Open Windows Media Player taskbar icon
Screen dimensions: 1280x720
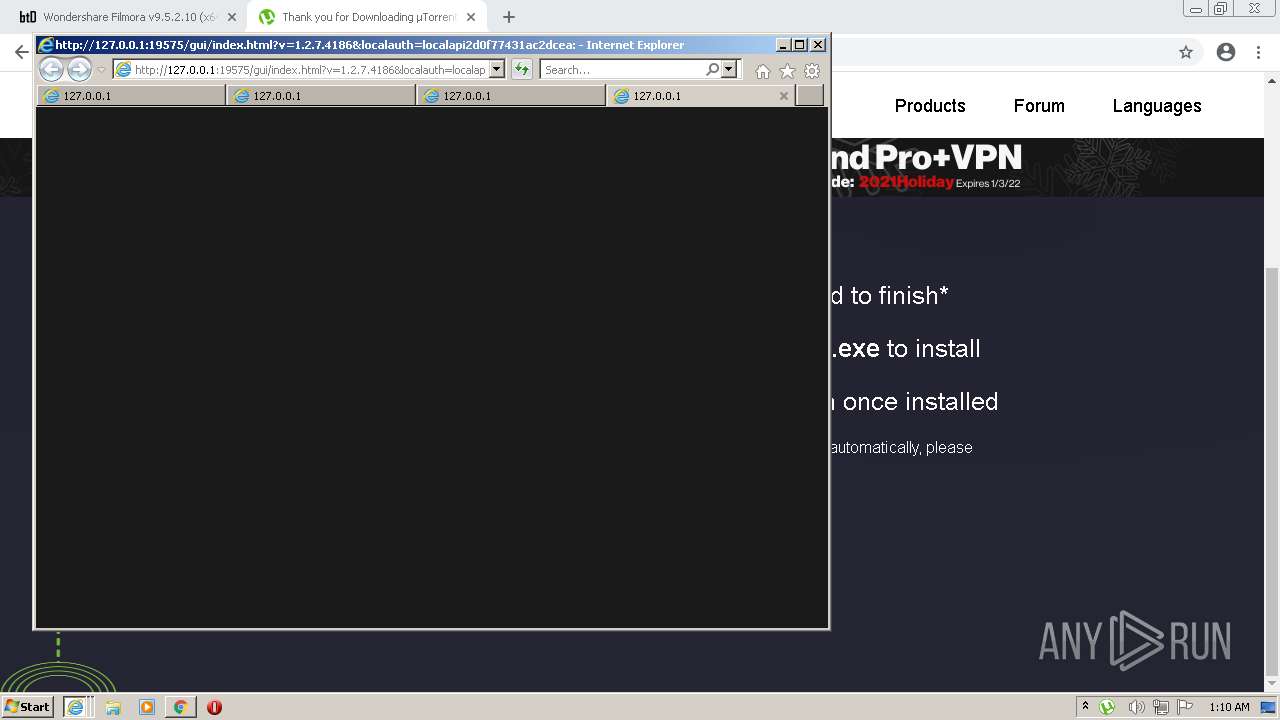(x=147, y=707)
